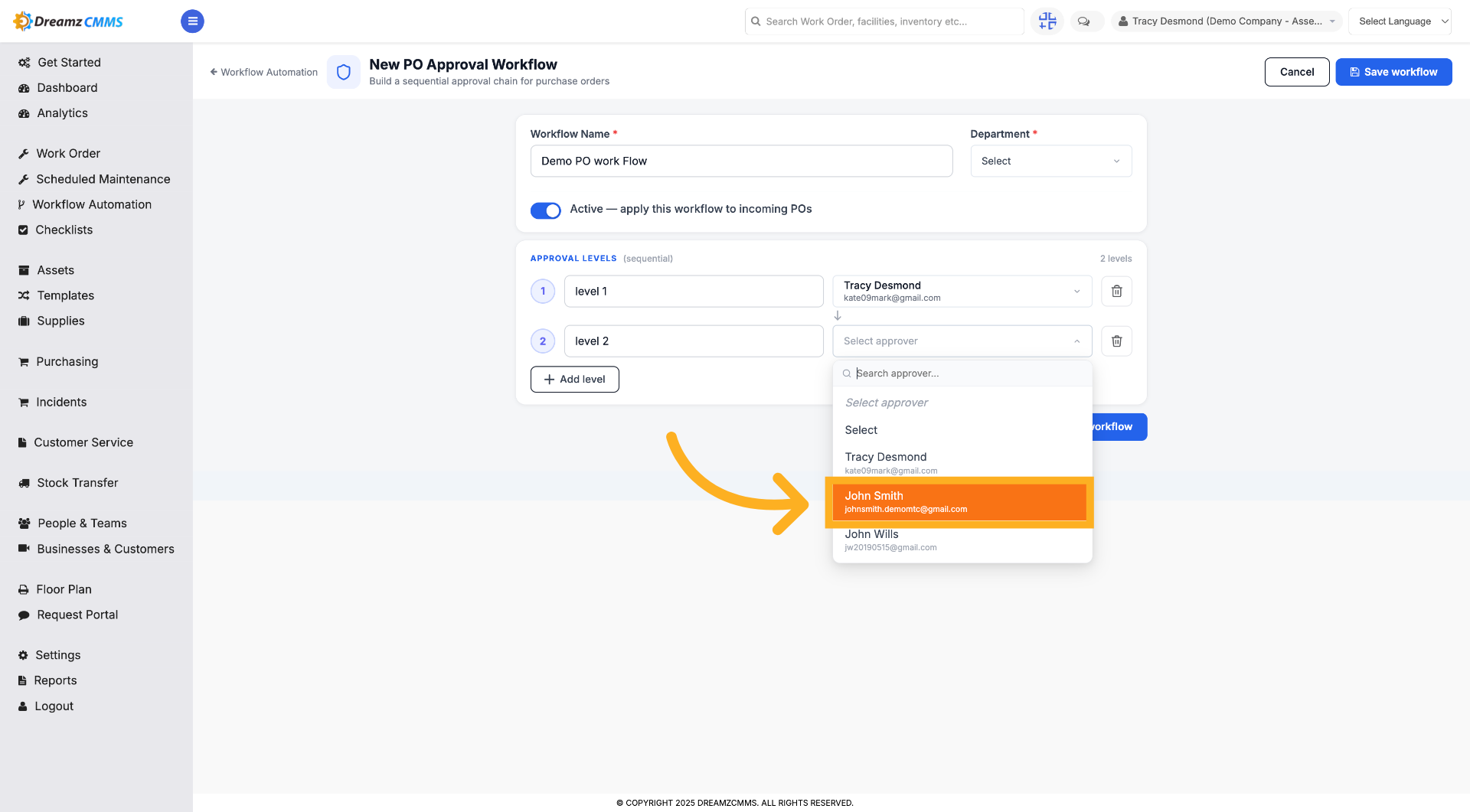
Task: Click the Add level button
Action: point(574,380)
